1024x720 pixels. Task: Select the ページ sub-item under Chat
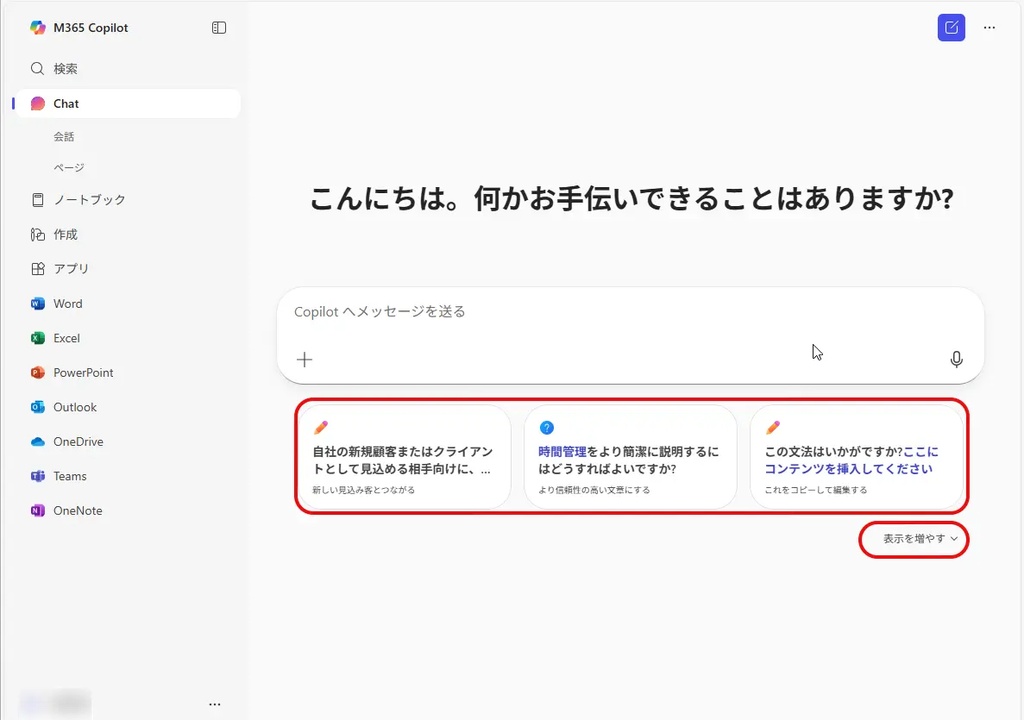click(69, 168)
